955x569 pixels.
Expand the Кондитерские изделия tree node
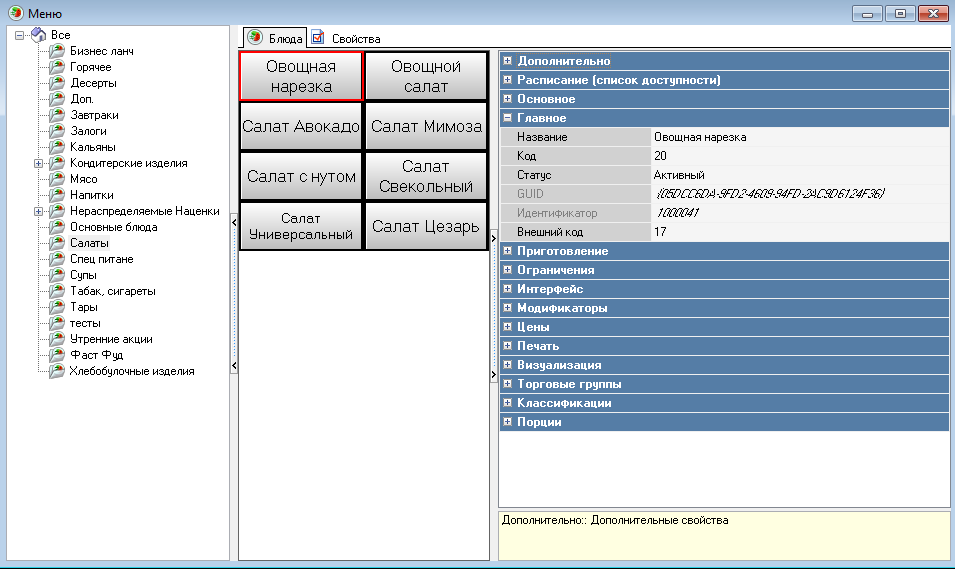click(x=38, y=163)
